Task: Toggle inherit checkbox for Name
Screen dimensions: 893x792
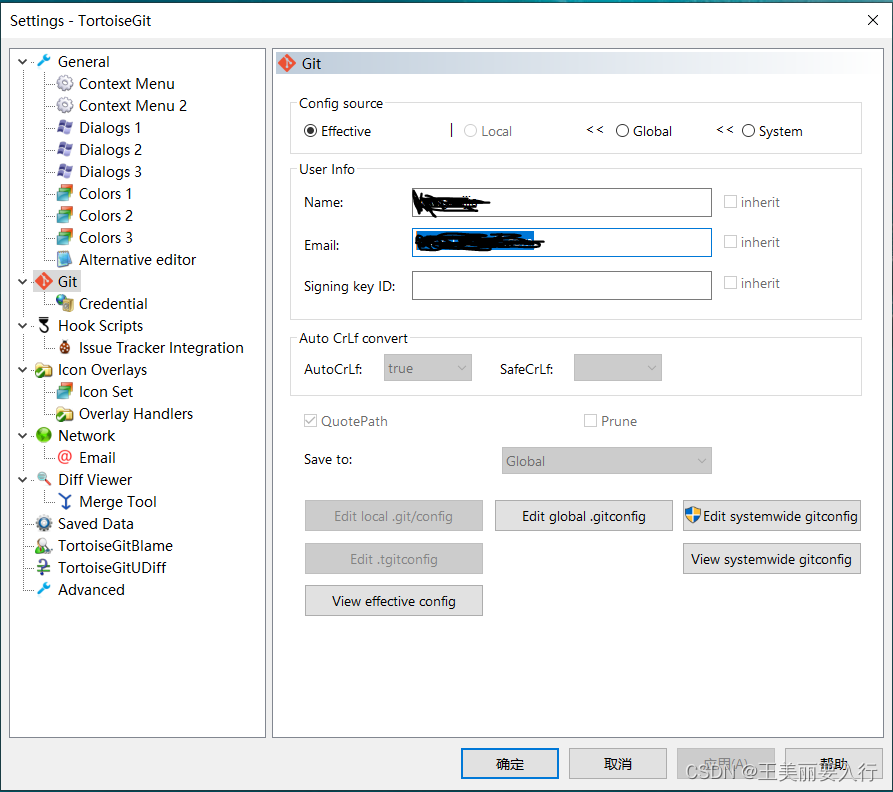Action: (x=730, y=202)
